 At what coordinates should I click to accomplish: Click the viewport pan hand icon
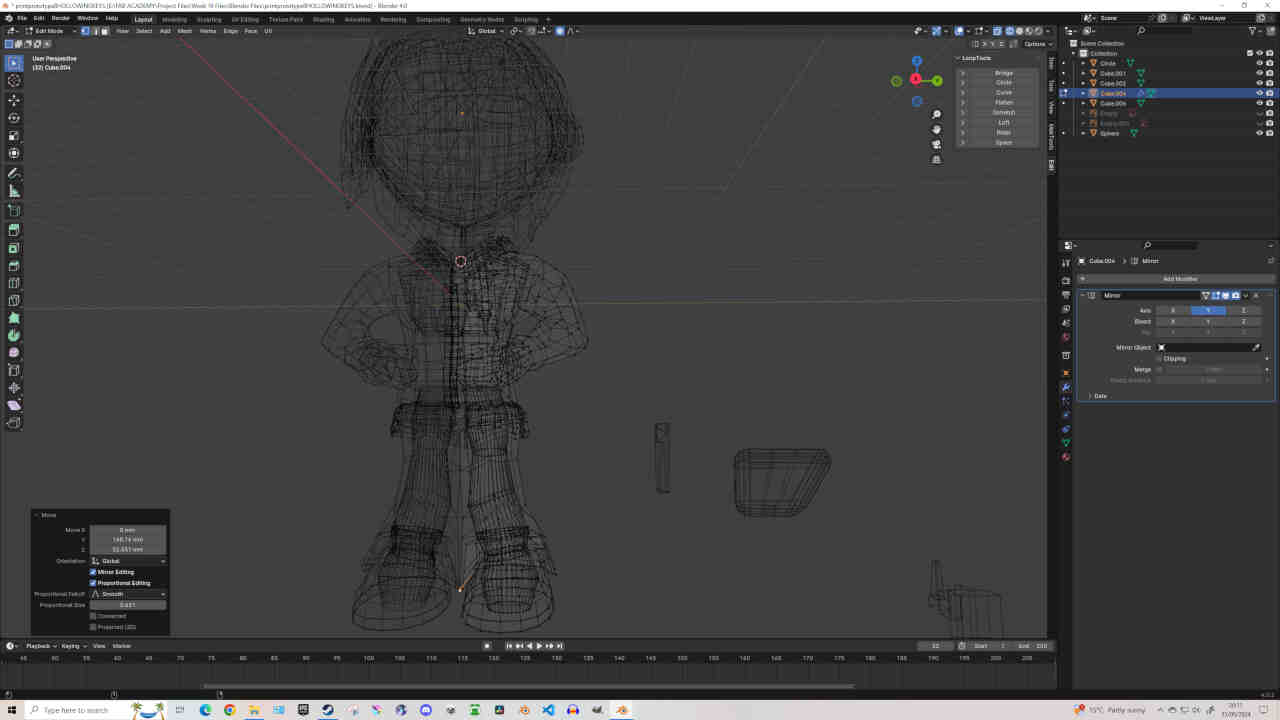tap(937, 129)
